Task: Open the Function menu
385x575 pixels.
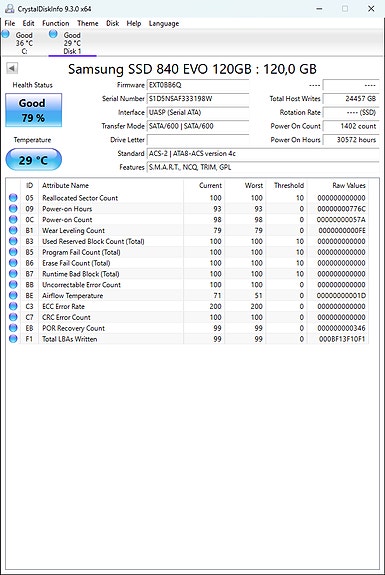Action: point(55,23)
